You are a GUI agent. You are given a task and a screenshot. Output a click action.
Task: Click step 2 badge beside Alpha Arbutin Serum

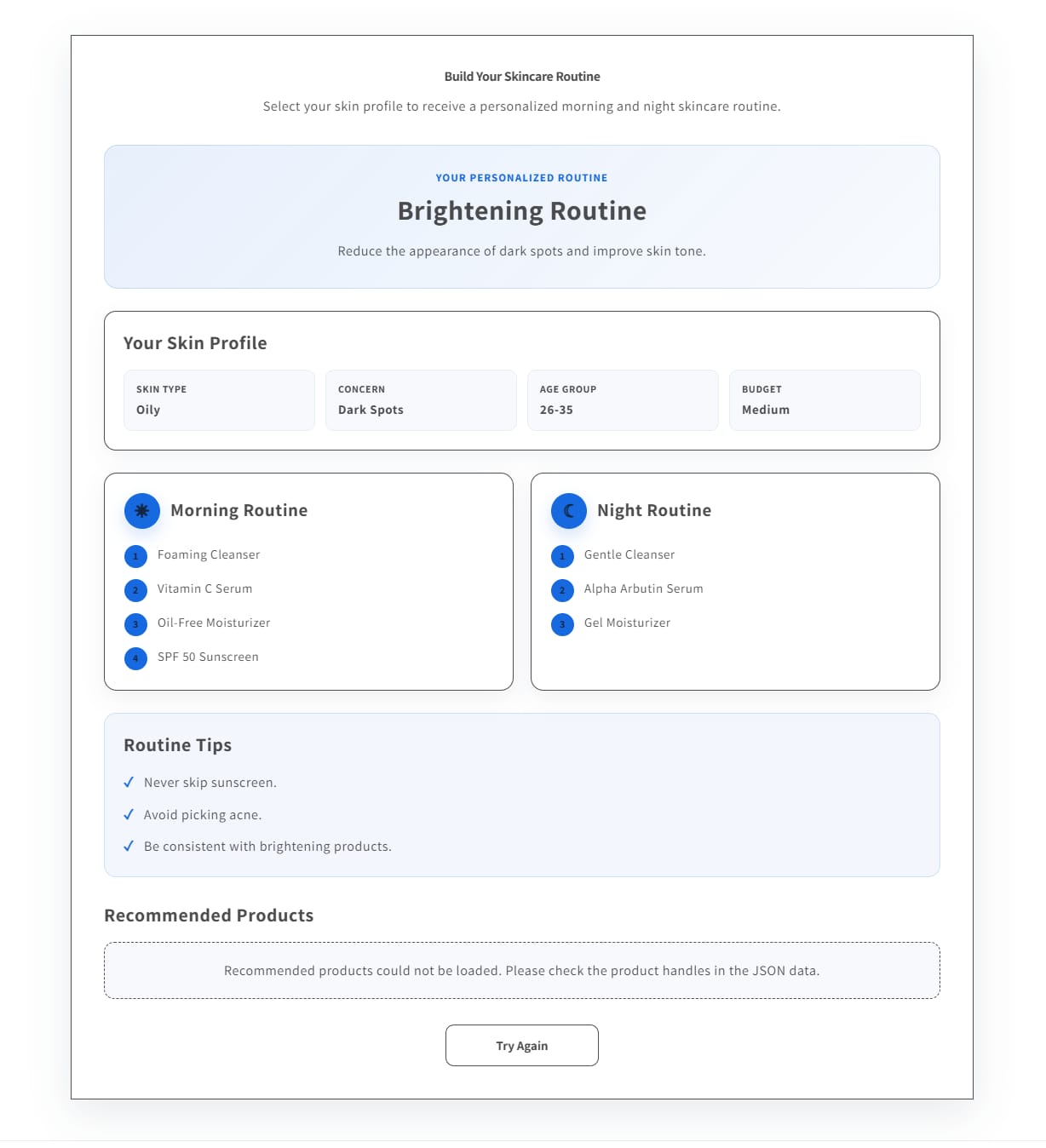point(562,590)
